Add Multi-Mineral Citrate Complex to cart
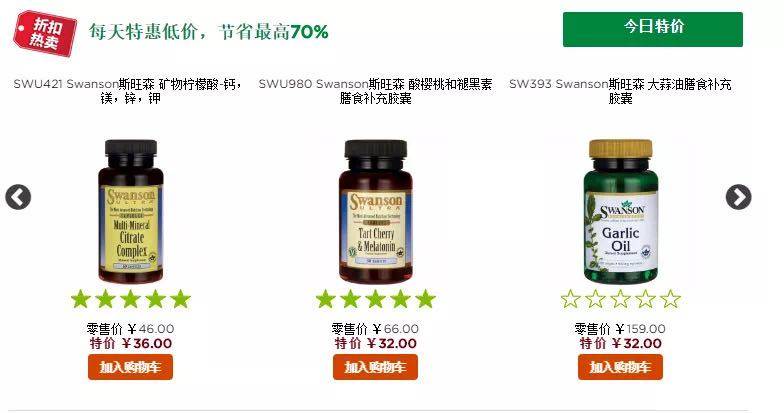Viewport: 784px width, 413px height. coord(130,367)
